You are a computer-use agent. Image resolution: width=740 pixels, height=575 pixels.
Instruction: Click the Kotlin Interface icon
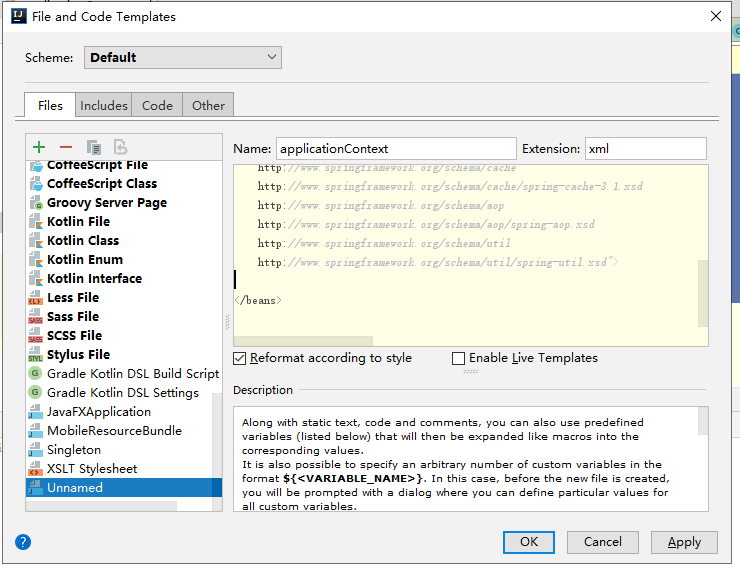[36, 279]
